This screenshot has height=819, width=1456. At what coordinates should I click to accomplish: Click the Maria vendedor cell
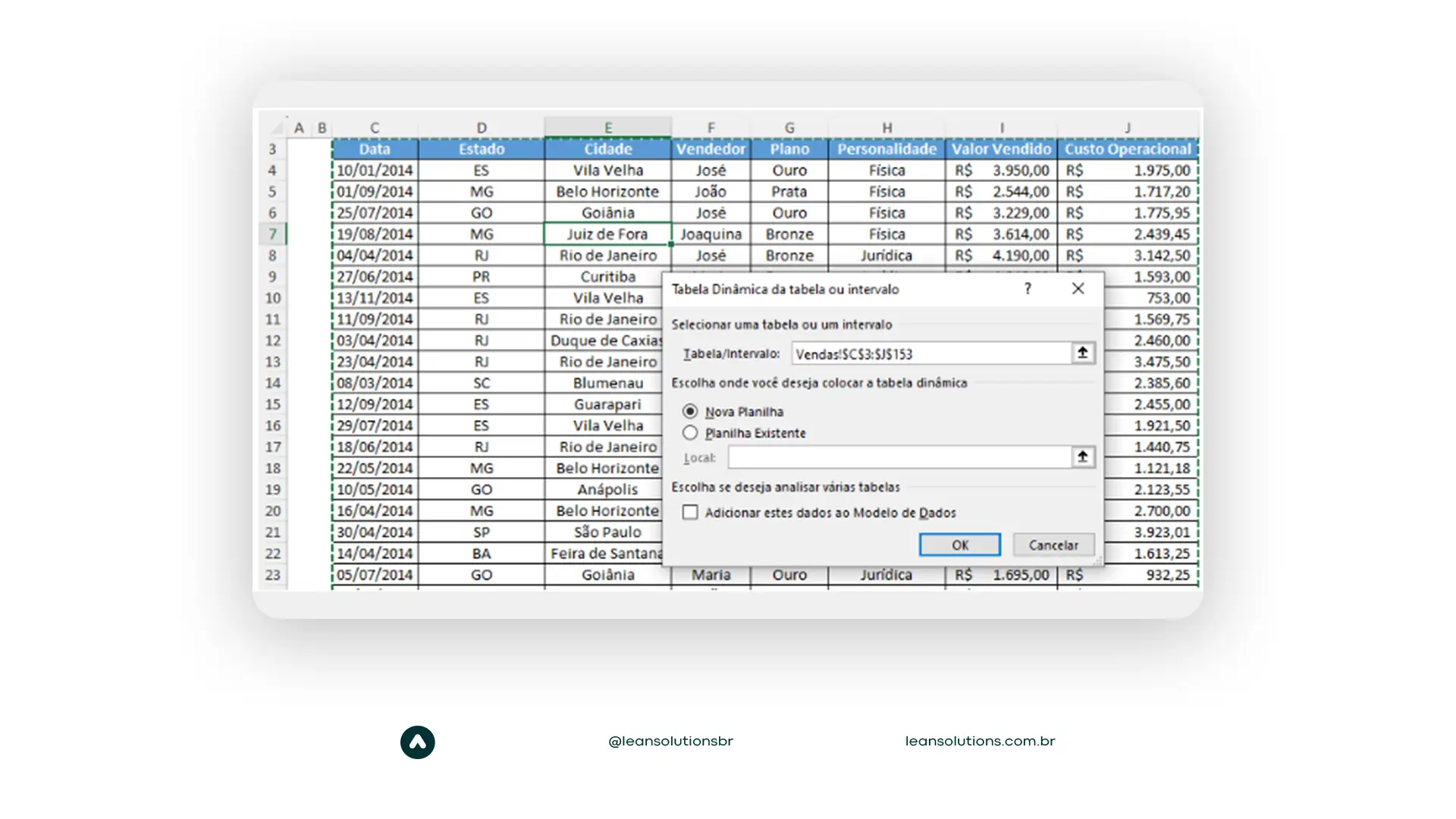coord(711,575)
